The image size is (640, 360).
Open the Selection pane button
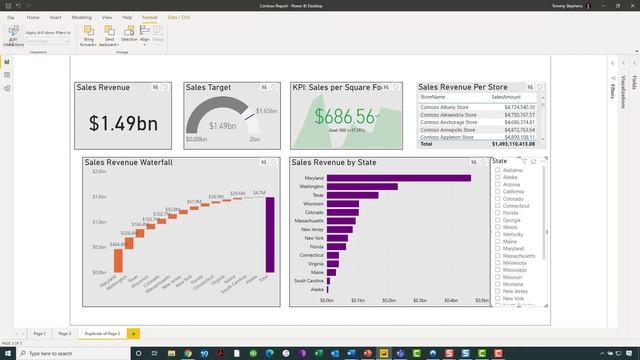[129, 34]
